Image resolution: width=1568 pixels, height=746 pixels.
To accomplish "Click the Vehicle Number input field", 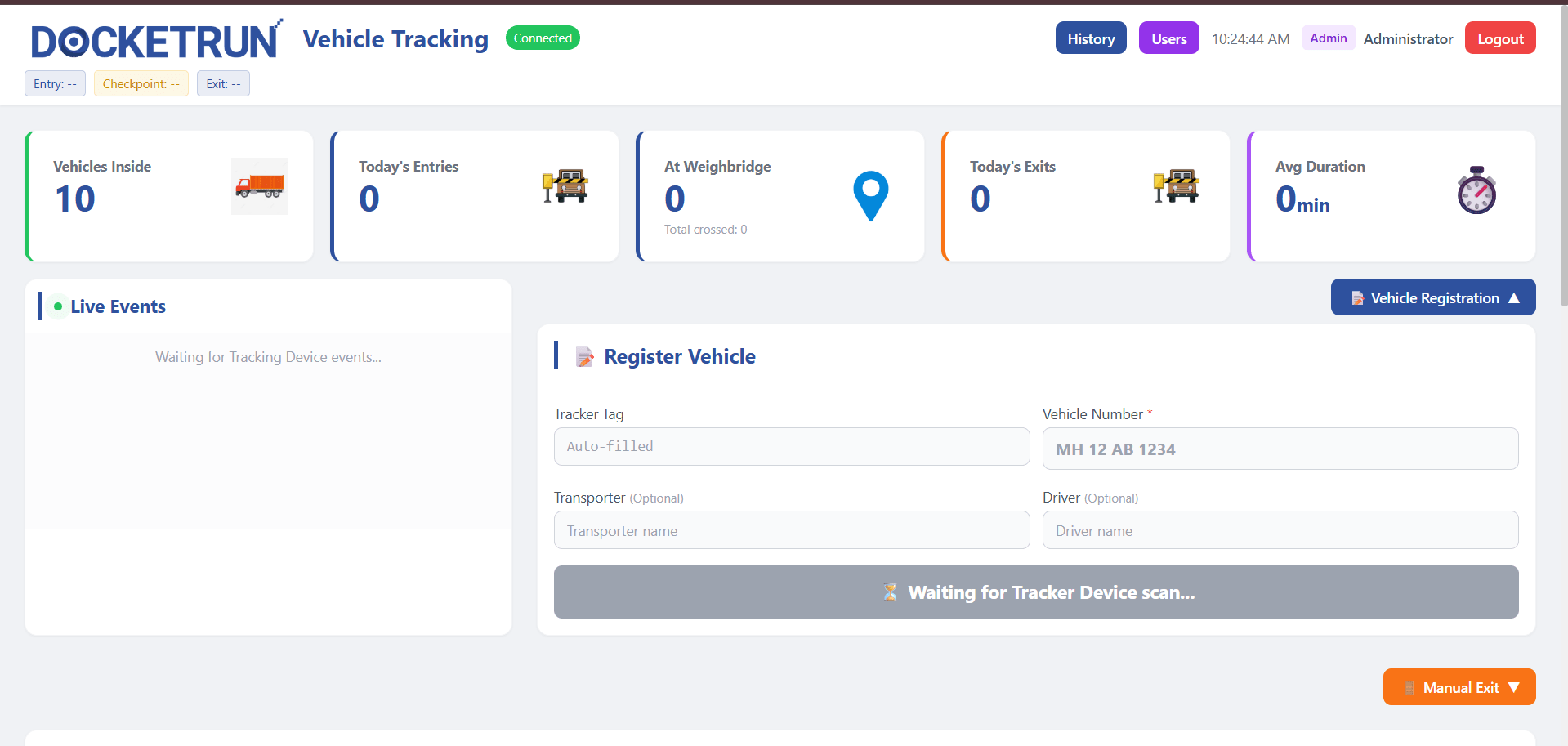I will 1280,449.
